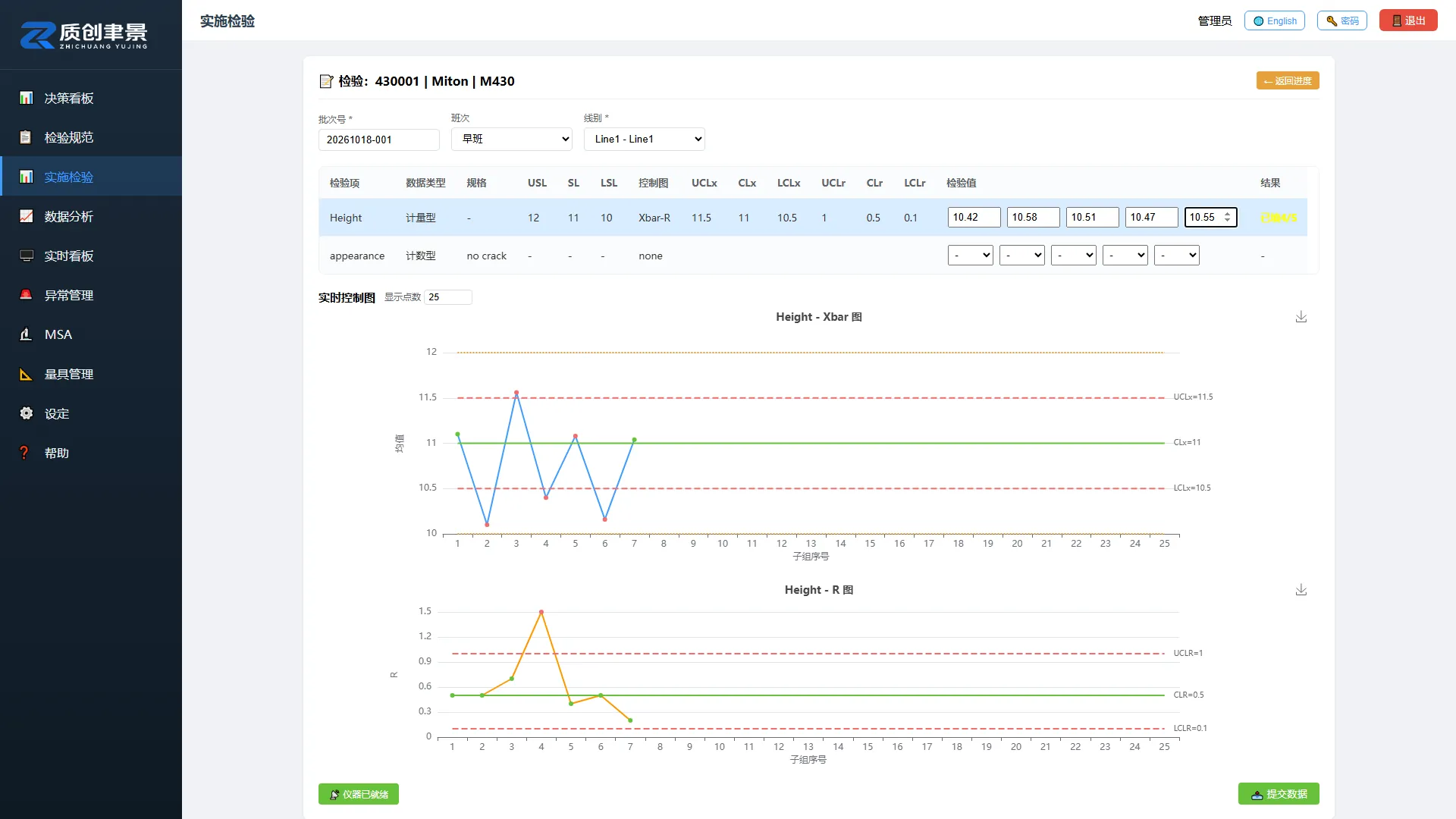The width and height of the screenshot is (1456, 819).
Task: Click Height value field 10.42
Action: coord(974,217)
